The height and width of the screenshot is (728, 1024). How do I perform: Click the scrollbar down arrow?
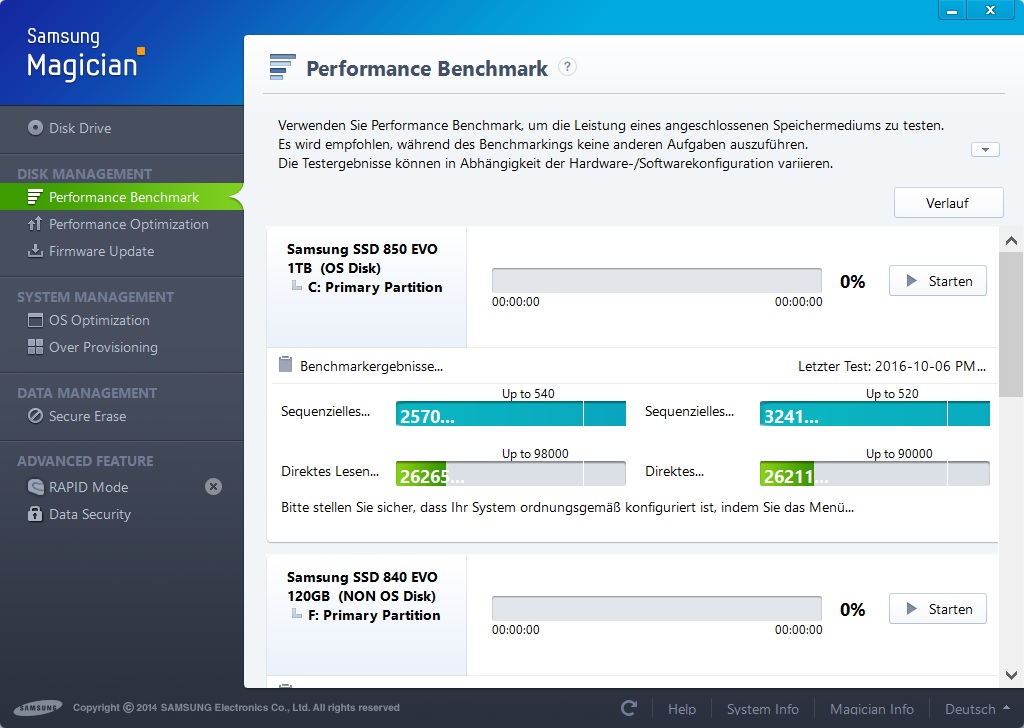(x=1011, y=676)
